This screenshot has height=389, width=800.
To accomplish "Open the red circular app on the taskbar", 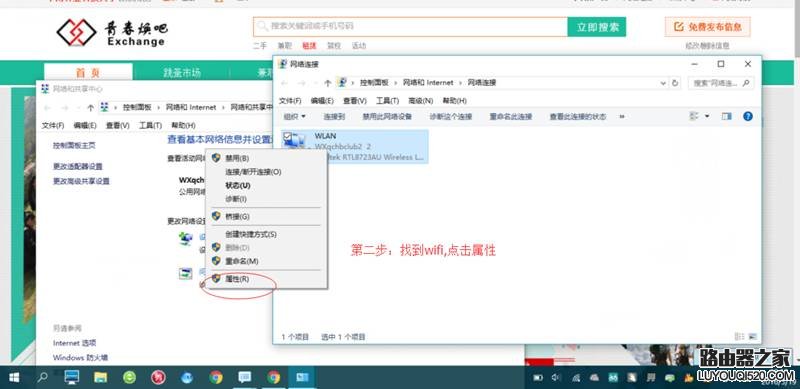I will pos(158,377).
